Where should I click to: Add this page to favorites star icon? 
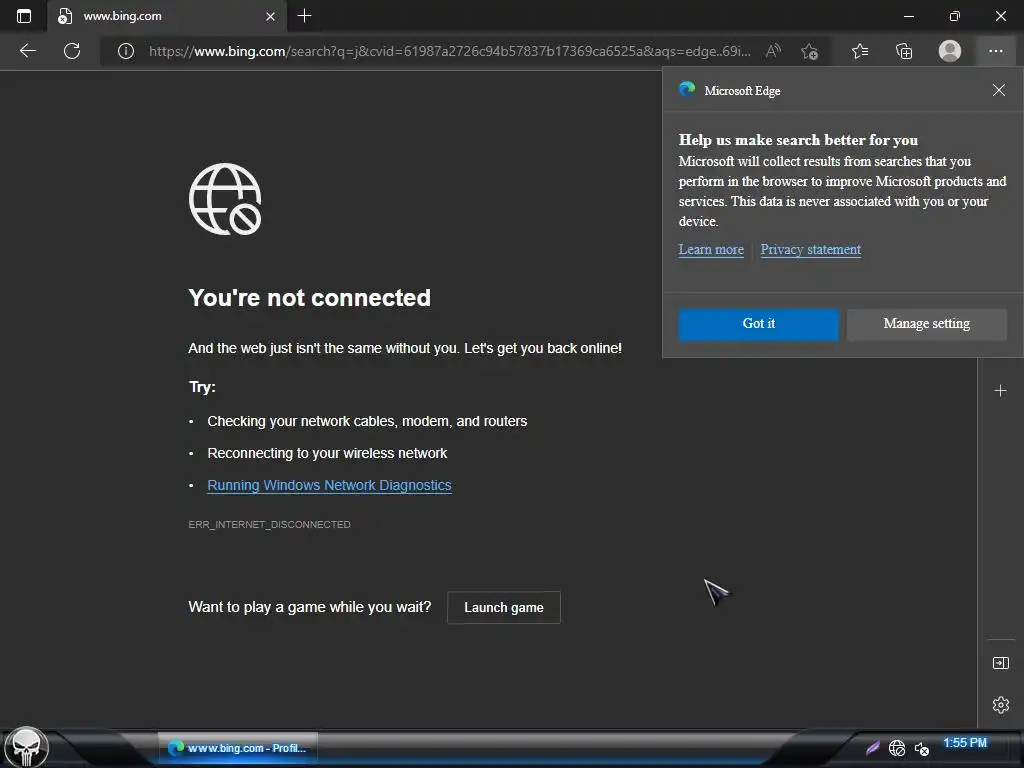[x=809, y=51]
